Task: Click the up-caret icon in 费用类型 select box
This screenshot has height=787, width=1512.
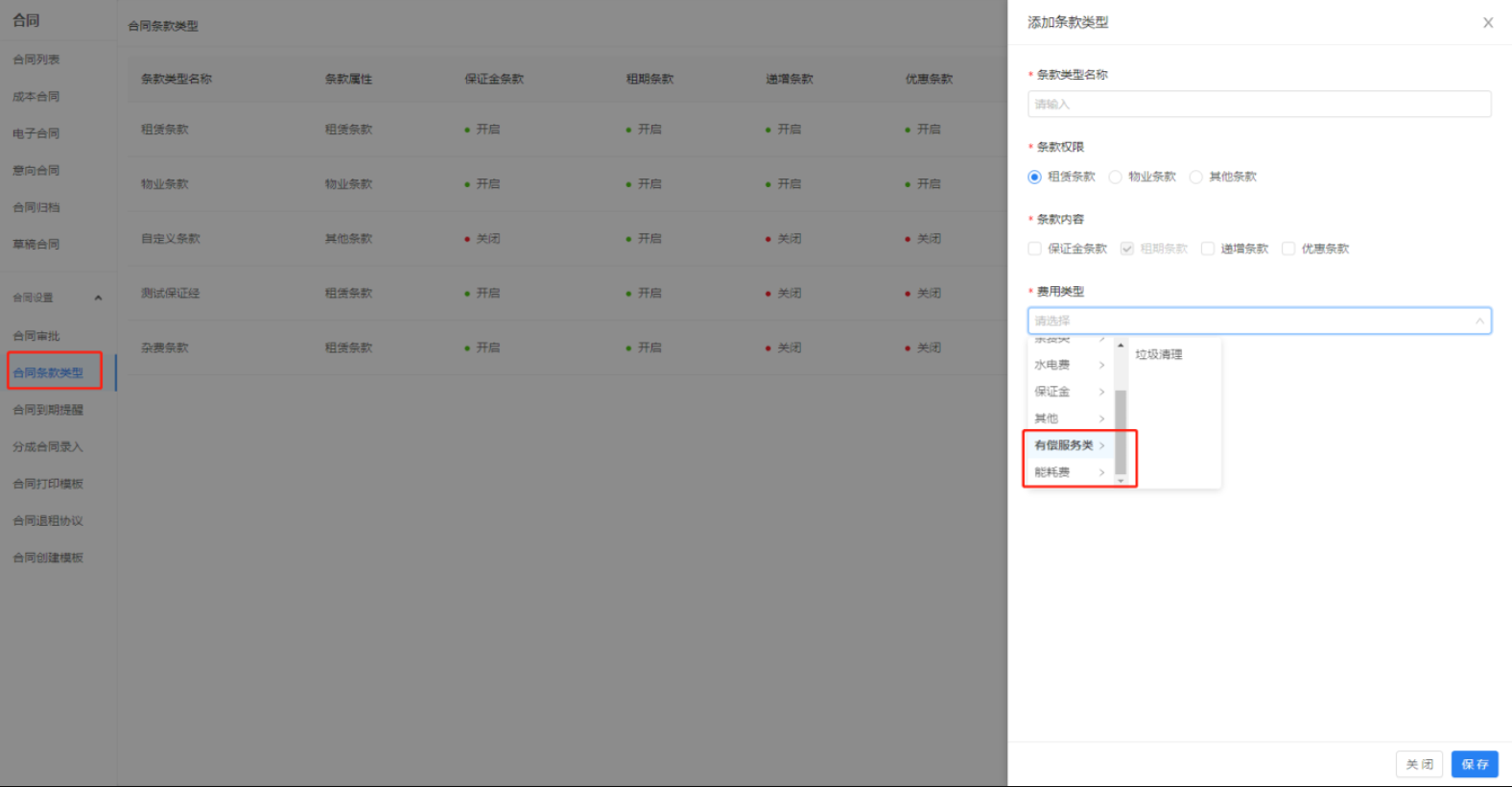Action: point(1479,322)
